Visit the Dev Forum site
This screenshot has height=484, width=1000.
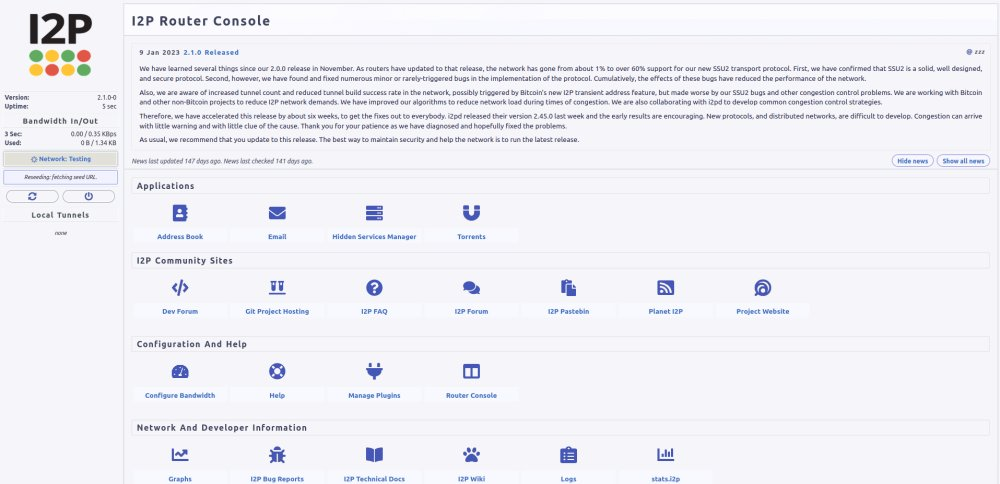pyautogui.click(x=180, y=288)
